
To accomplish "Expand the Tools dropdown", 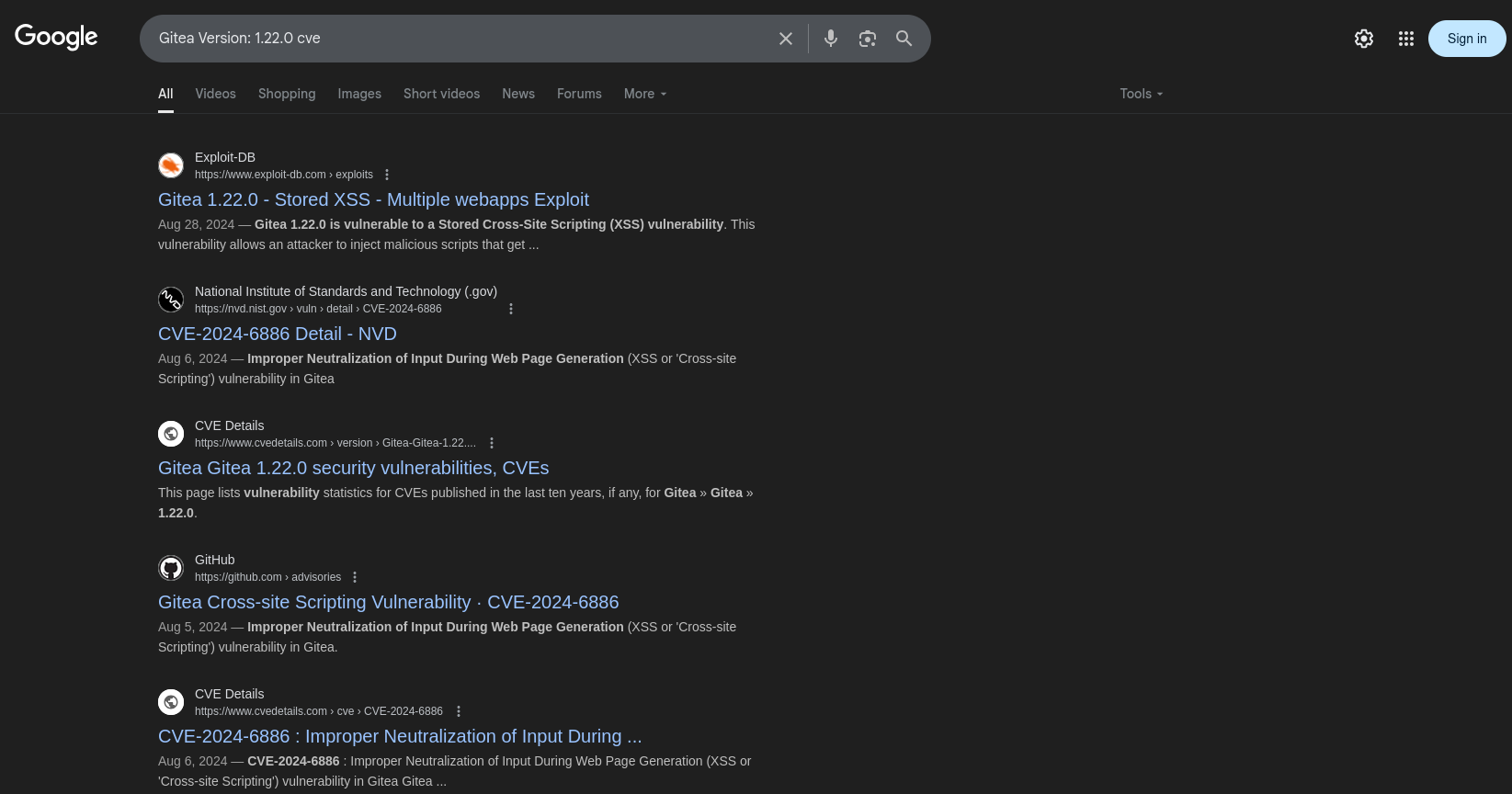I will [x=1142, y=94].
